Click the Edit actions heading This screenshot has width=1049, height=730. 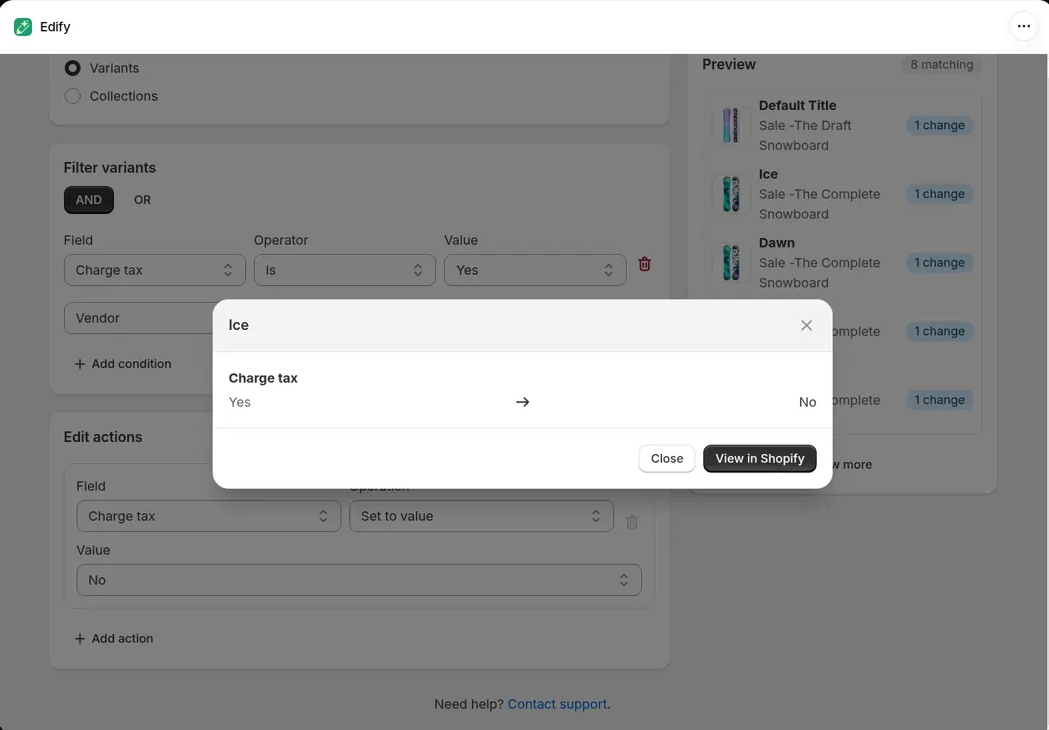coord(103,437)
